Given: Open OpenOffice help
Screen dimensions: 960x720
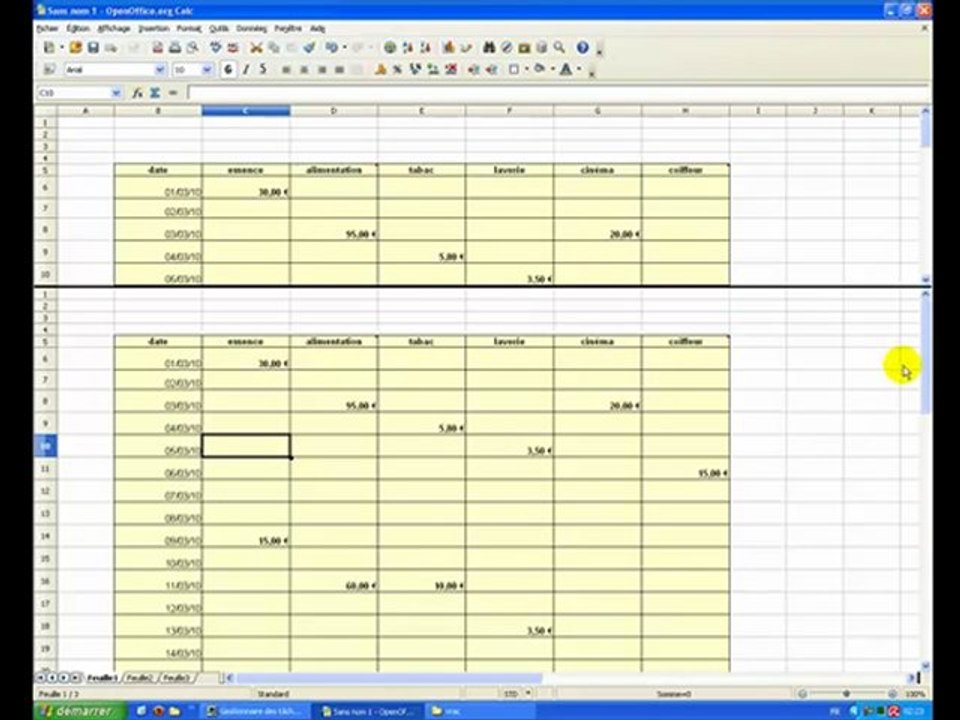Looking at the screenshot, I should 582,47.
